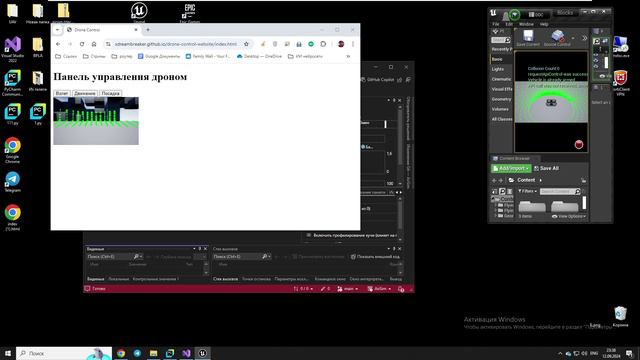Switch to Локальные tab in Visual Studio
Screen dimensions: 640x360
118,279
